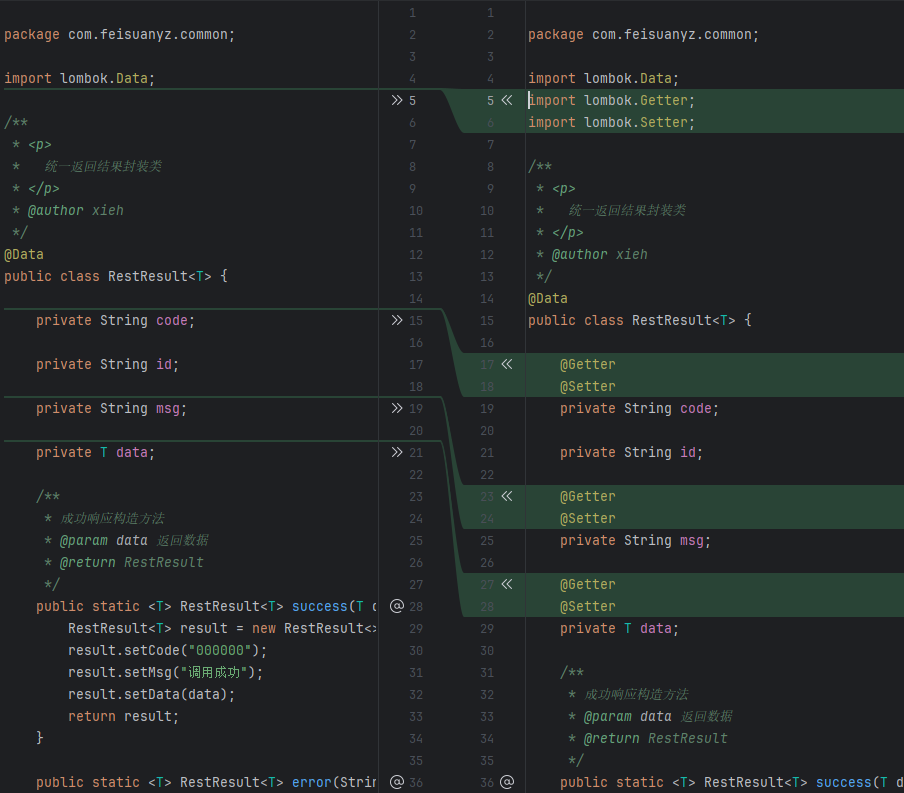
Task: Click the @Data annotation in the right pane
Action: coord(548,298)
